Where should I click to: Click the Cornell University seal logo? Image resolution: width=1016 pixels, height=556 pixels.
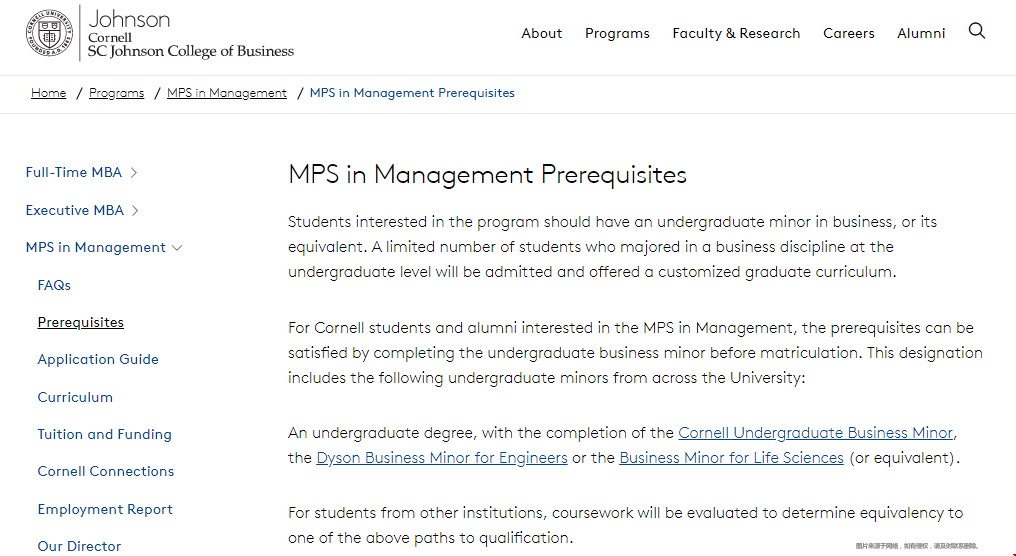point(50,33)
